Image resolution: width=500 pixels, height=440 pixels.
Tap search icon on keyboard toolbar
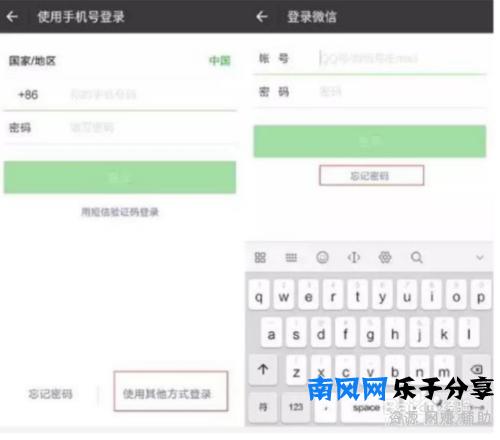417,257
